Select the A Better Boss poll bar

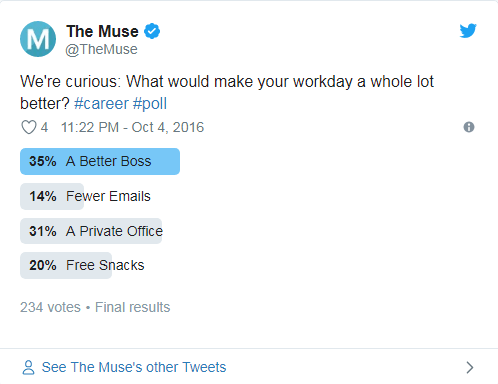(100, 161)
